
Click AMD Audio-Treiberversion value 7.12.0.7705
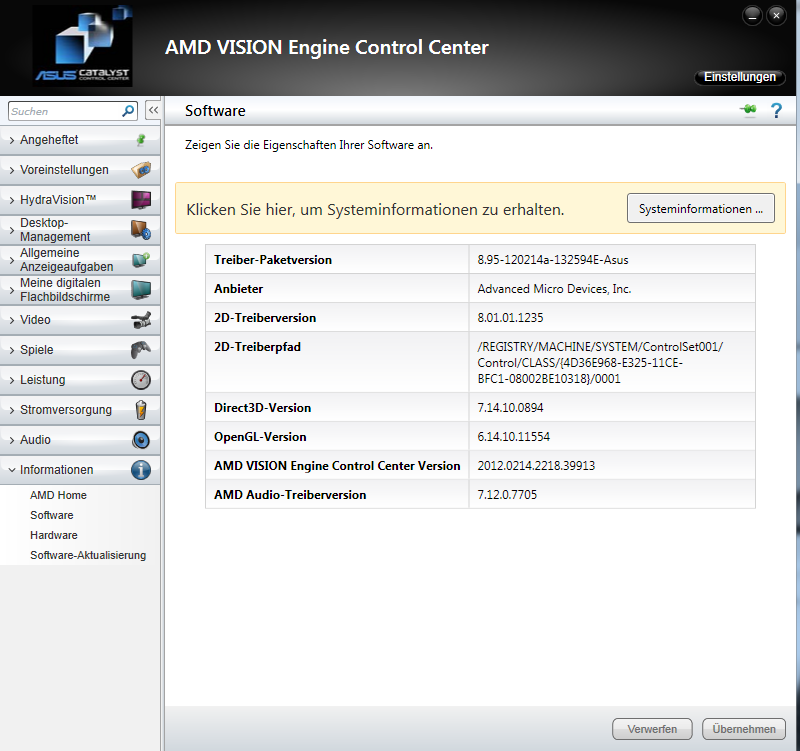coord(507,495)
